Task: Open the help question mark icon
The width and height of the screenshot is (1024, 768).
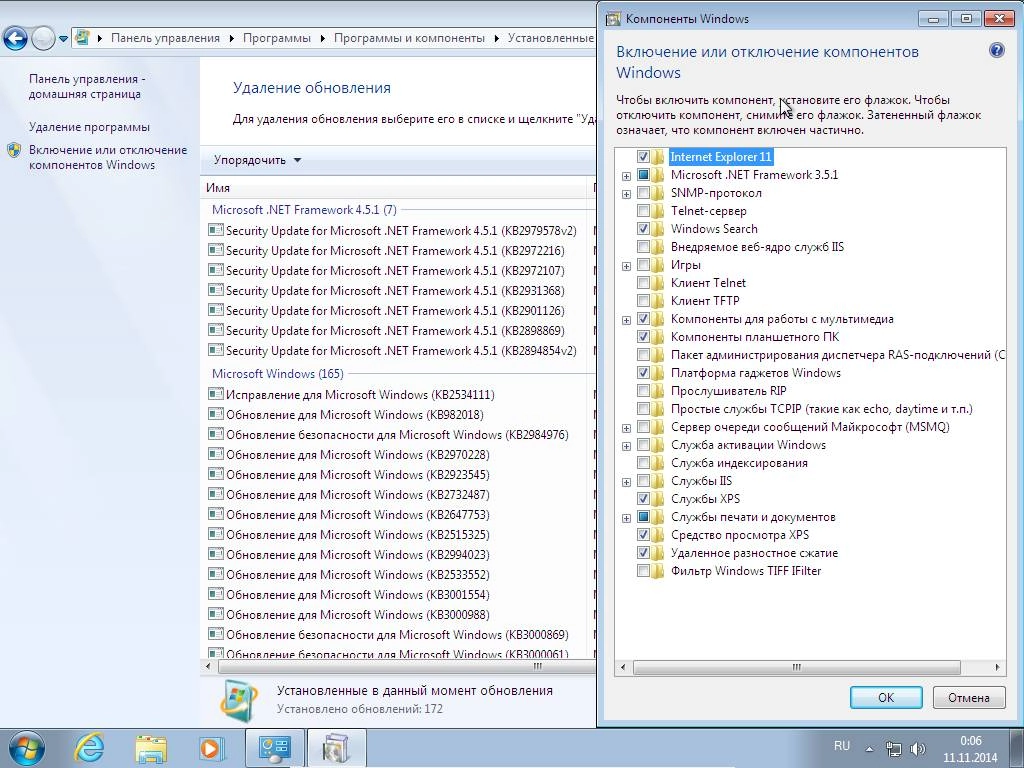Action: 997,50
